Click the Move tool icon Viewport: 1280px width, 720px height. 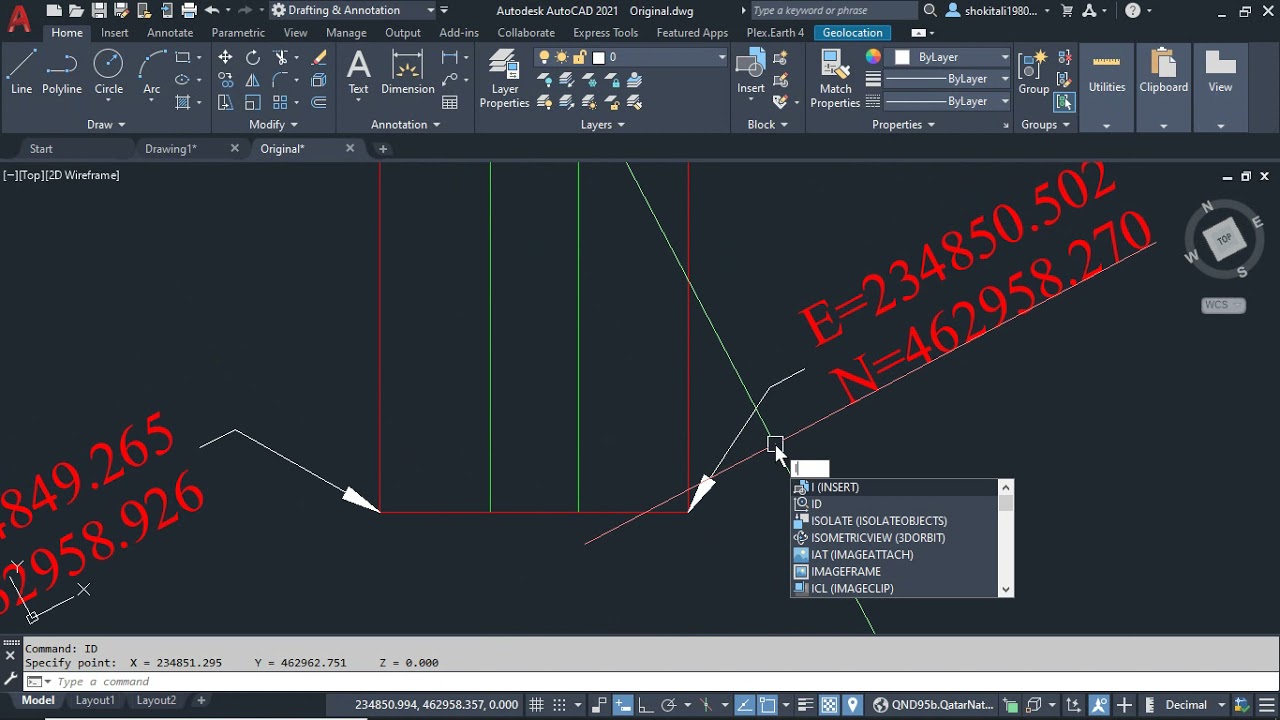point(225,58)
